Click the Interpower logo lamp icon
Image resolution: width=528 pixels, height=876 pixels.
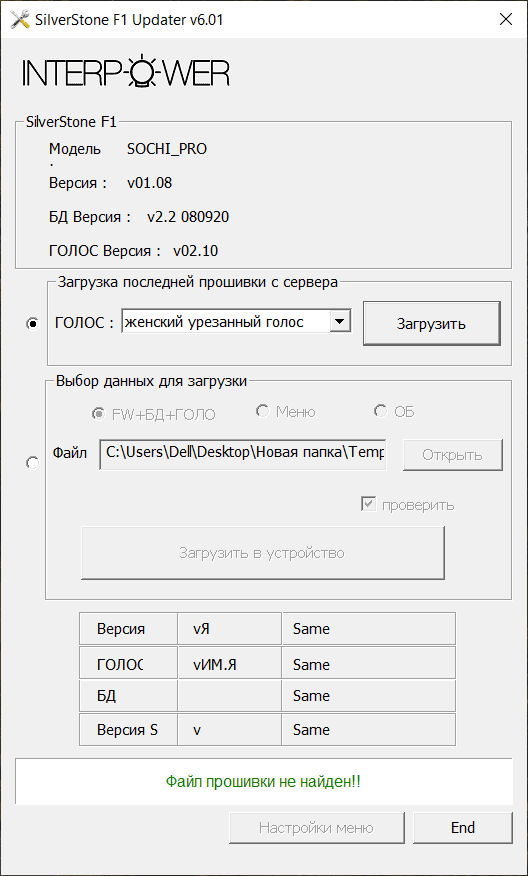tap(144, 71)
